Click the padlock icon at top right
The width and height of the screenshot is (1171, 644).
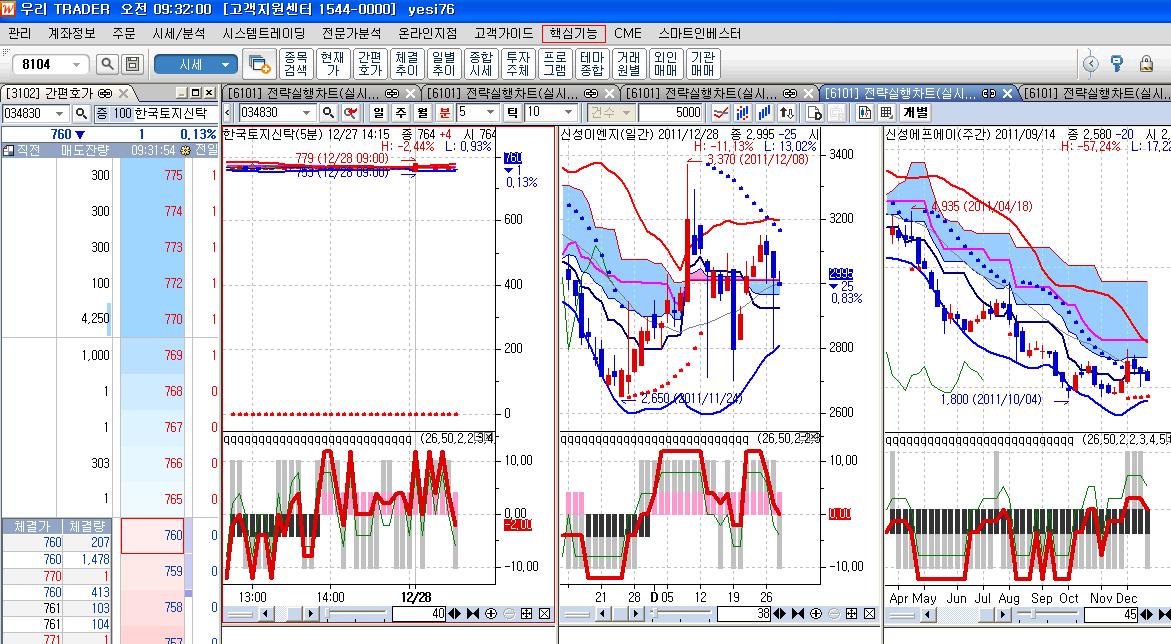1117,64
